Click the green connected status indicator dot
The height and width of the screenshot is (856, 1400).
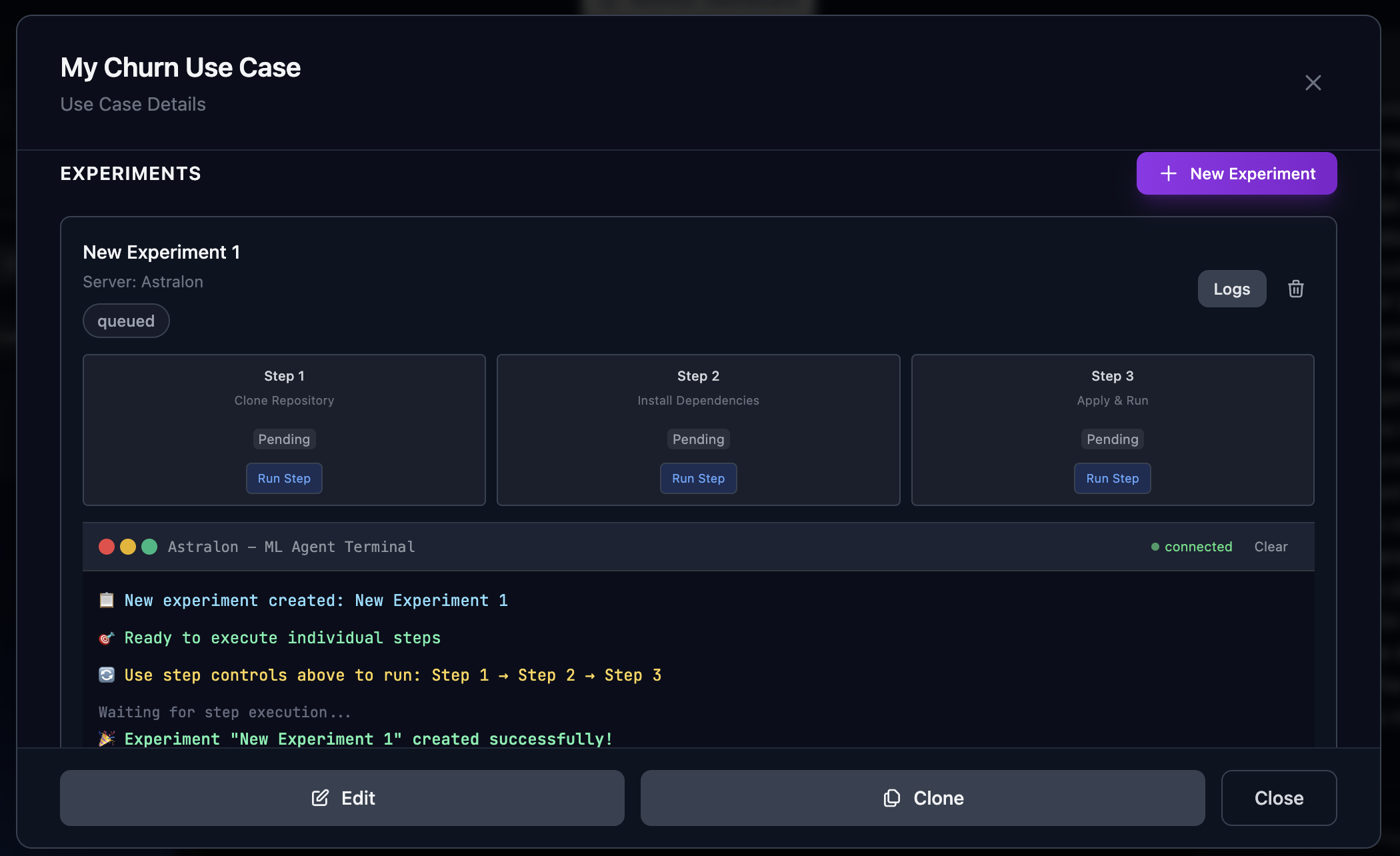(x=1154, y=547)
